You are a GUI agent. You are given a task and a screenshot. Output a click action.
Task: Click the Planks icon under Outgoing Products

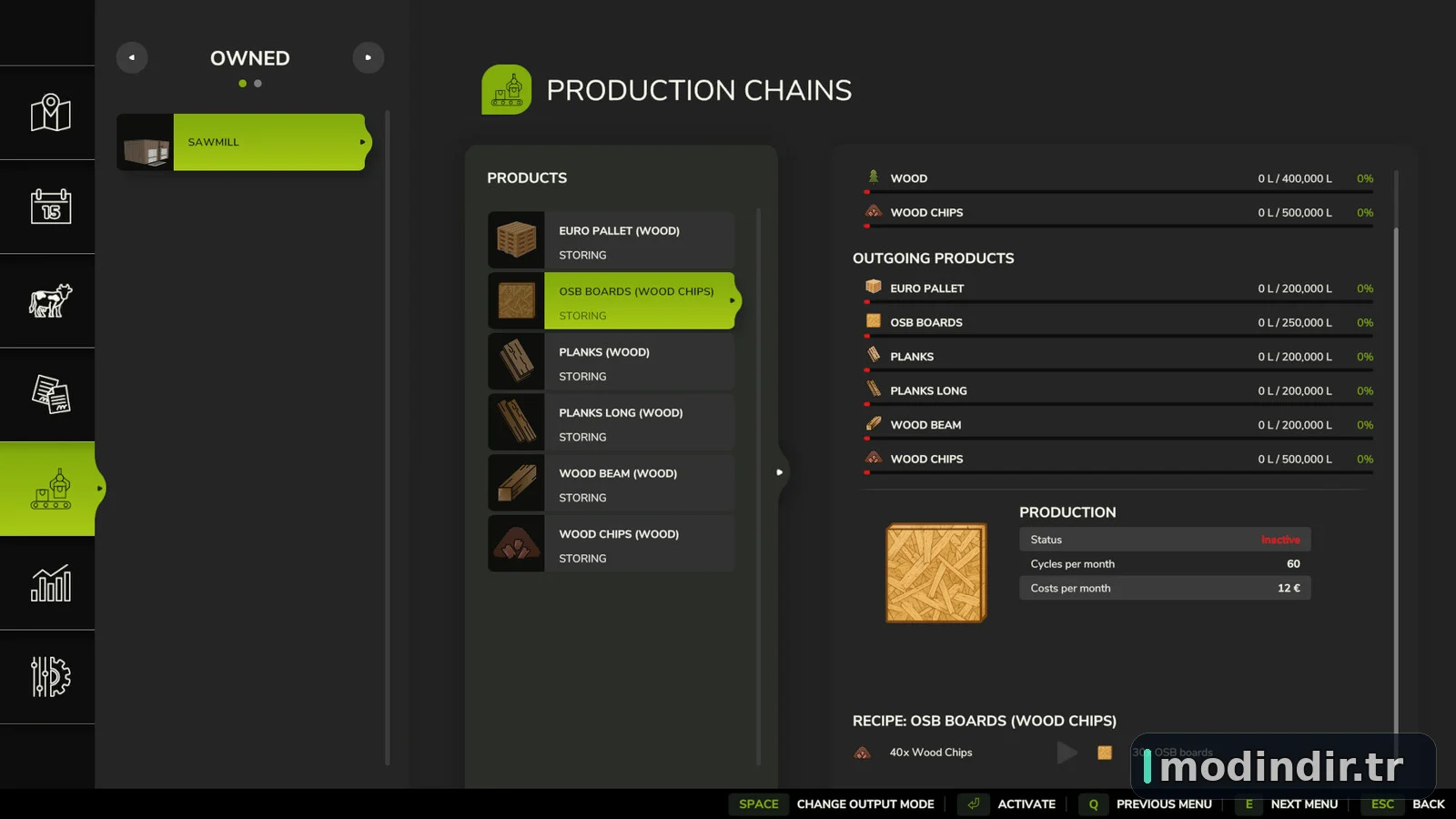coord(874,355)
